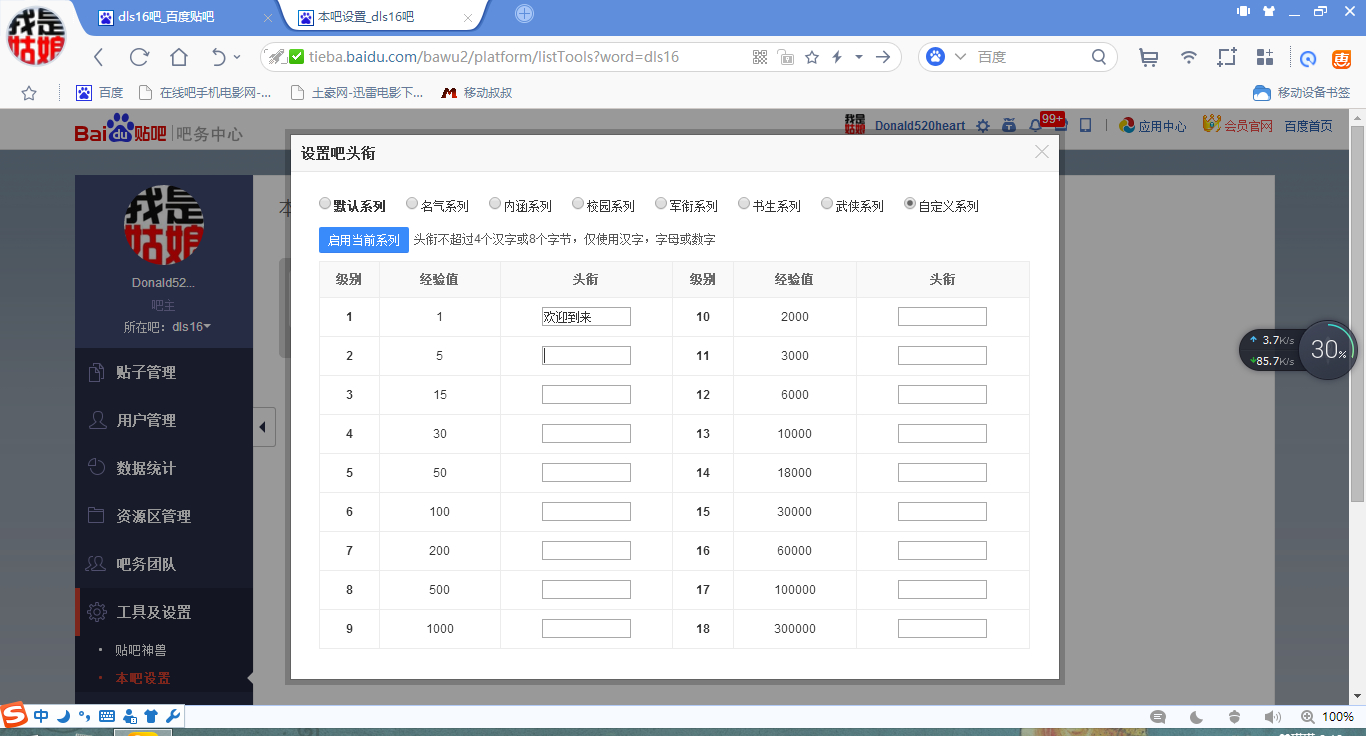This screenshot has width=1366, height=736.
Task: Open the 贴吧神兽 submenu link
Action: (x=140, y=650)
